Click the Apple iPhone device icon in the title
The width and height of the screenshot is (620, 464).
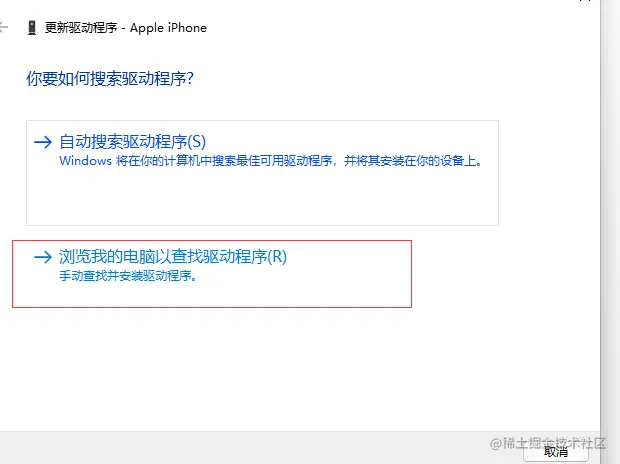(x=32, y=28)
